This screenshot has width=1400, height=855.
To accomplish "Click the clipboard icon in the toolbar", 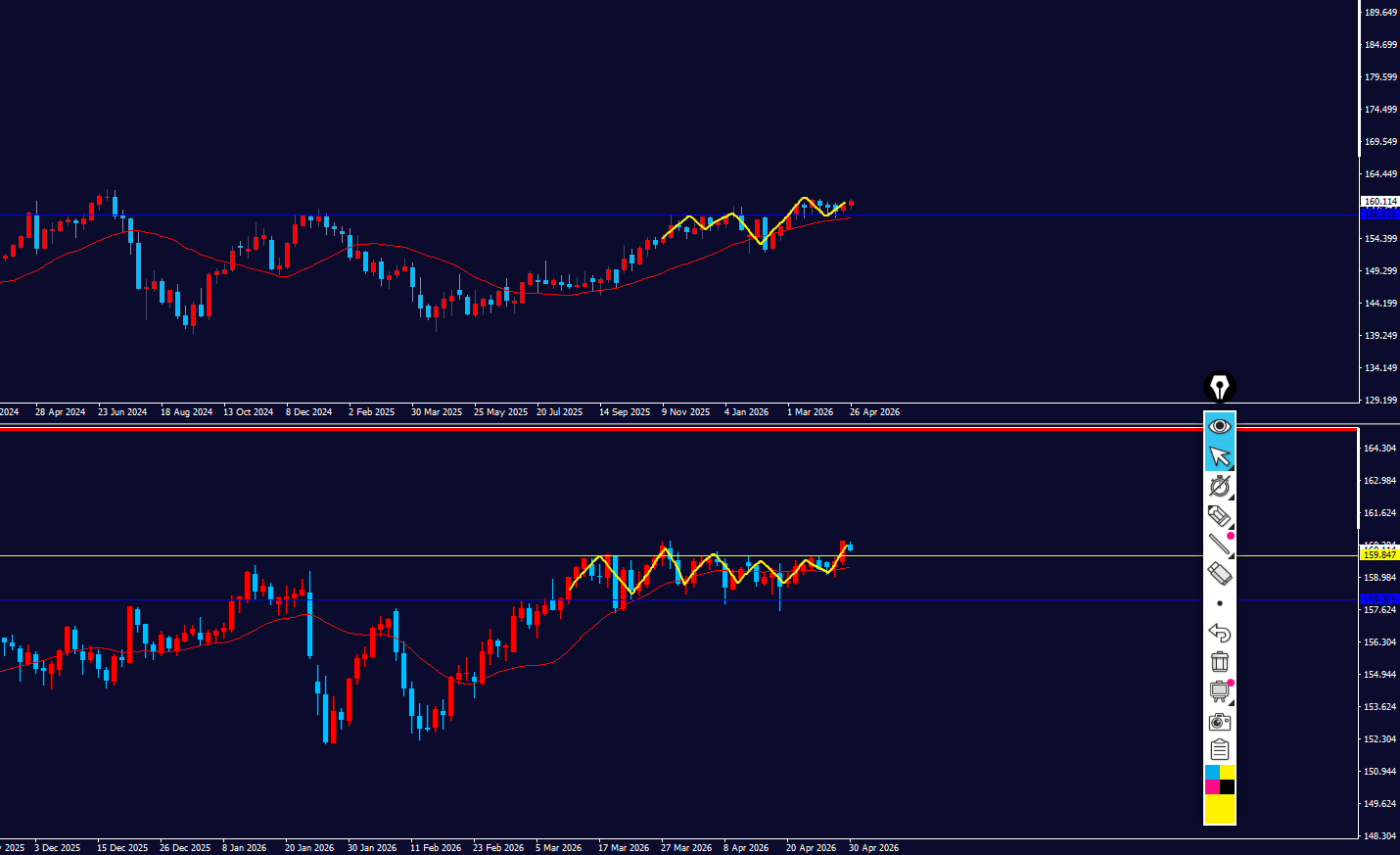I will coord(1219,750).
